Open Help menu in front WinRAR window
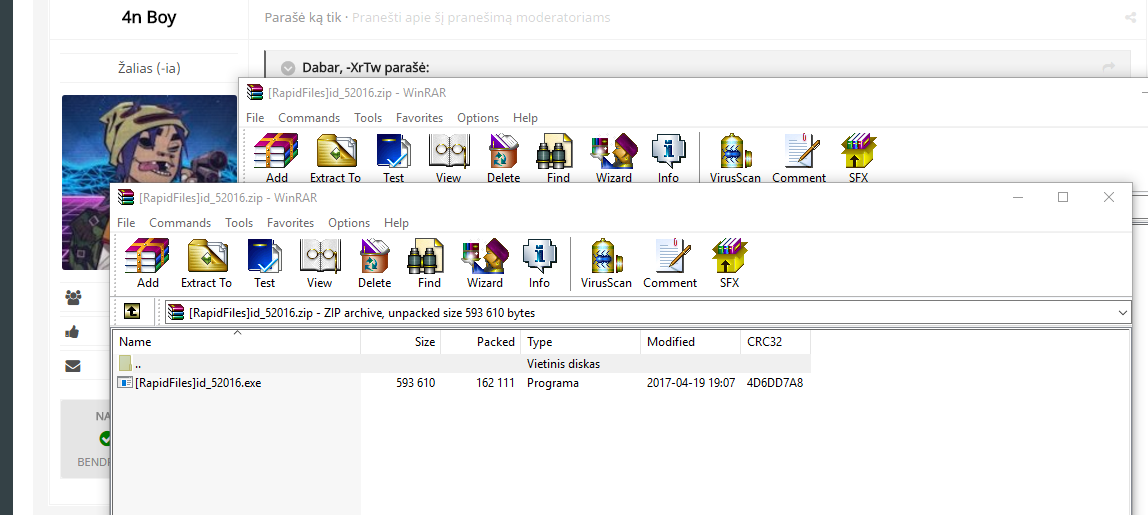This screenshot has width=1148, height=515. 396,223
